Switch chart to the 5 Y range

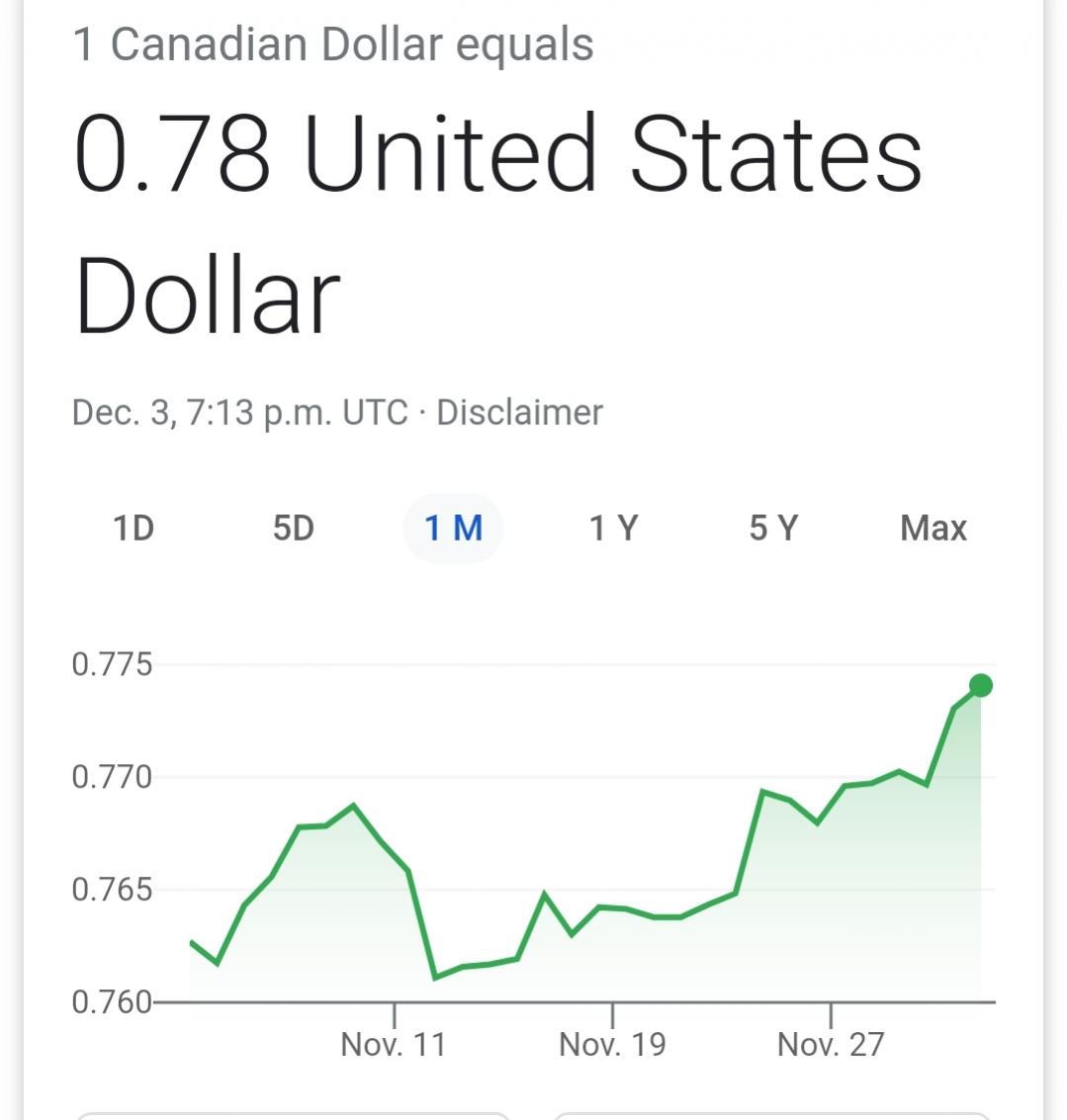pos(773,528)
